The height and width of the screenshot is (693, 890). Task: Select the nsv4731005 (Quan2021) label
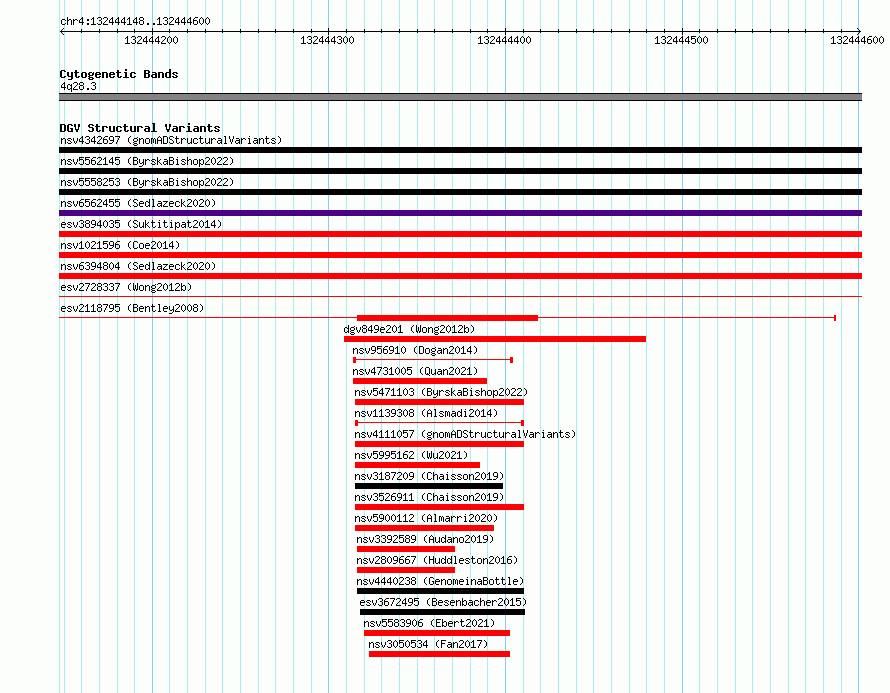[415, 371]
